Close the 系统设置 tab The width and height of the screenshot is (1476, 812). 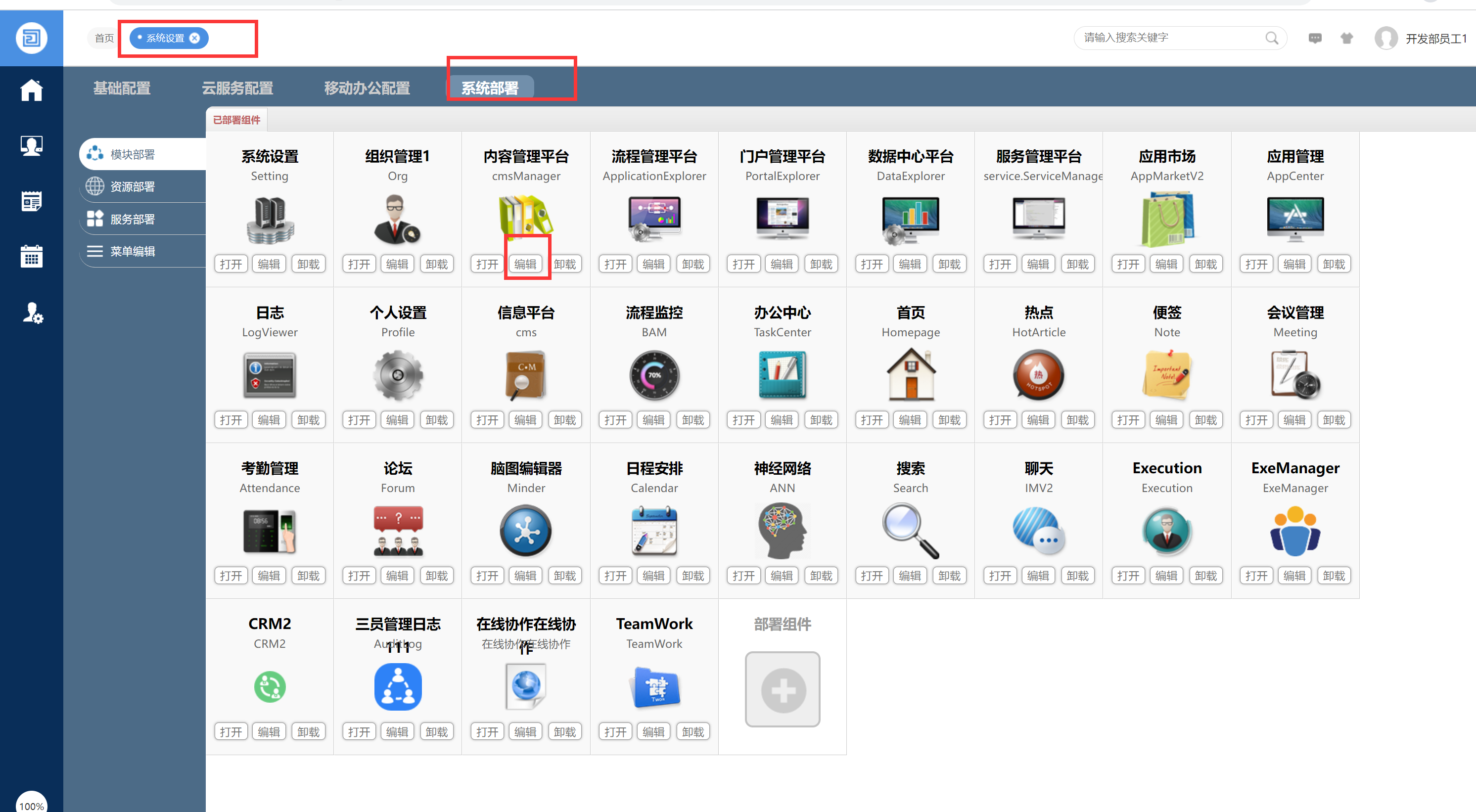coord(195,39)
